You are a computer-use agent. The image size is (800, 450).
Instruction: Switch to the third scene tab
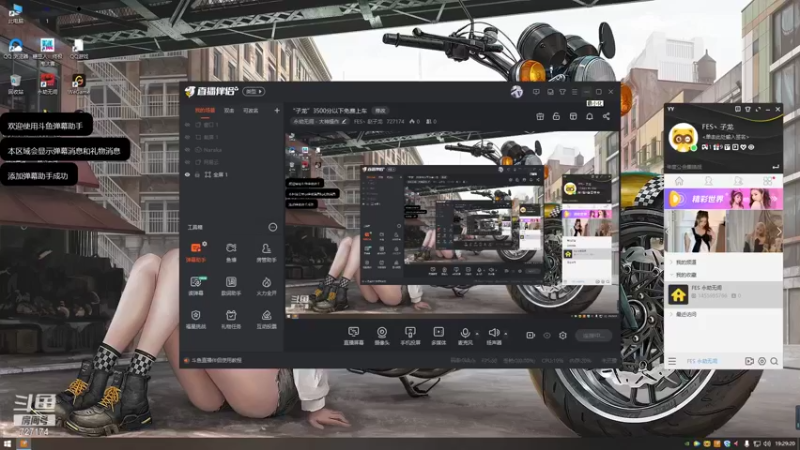[251, 111]
